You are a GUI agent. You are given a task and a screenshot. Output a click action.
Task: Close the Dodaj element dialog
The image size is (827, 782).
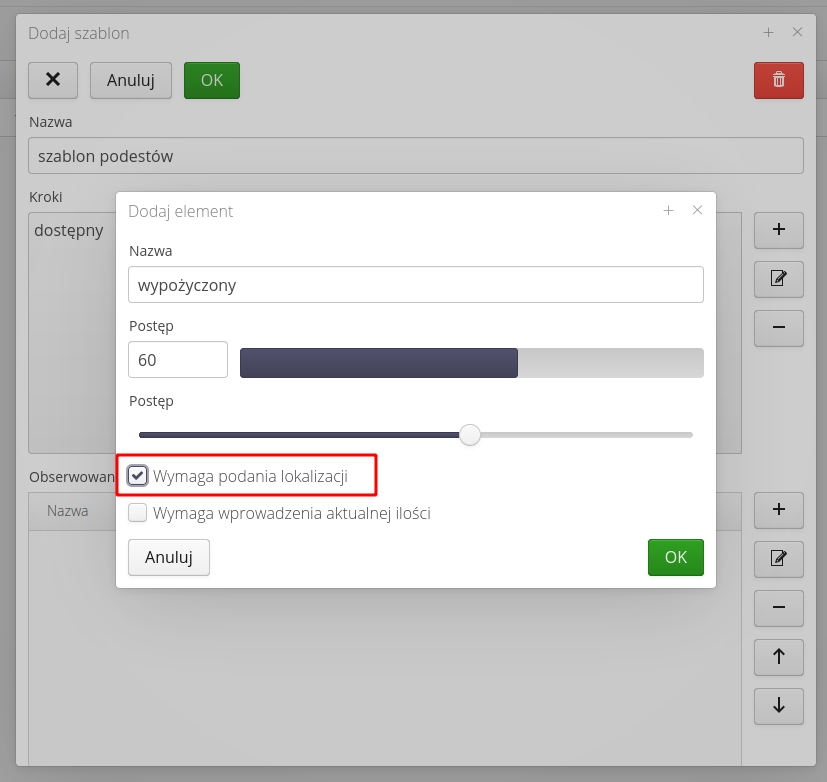pos(698,210)
